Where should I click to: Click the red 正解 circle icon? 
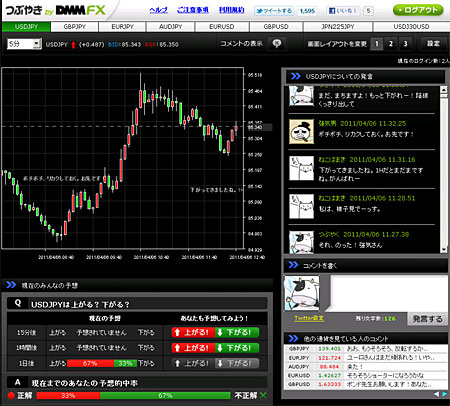11,396
